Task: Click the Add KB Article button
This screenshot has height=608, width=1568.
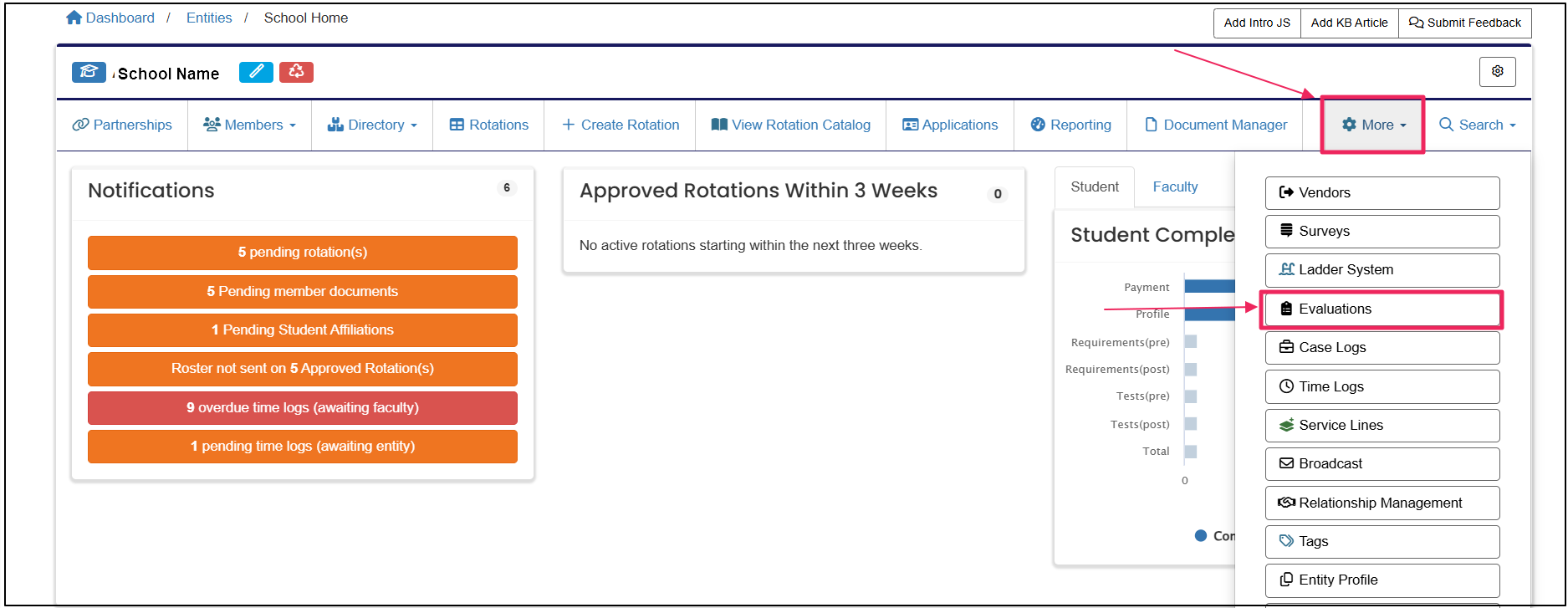Action: click(x=1349, y=23)
